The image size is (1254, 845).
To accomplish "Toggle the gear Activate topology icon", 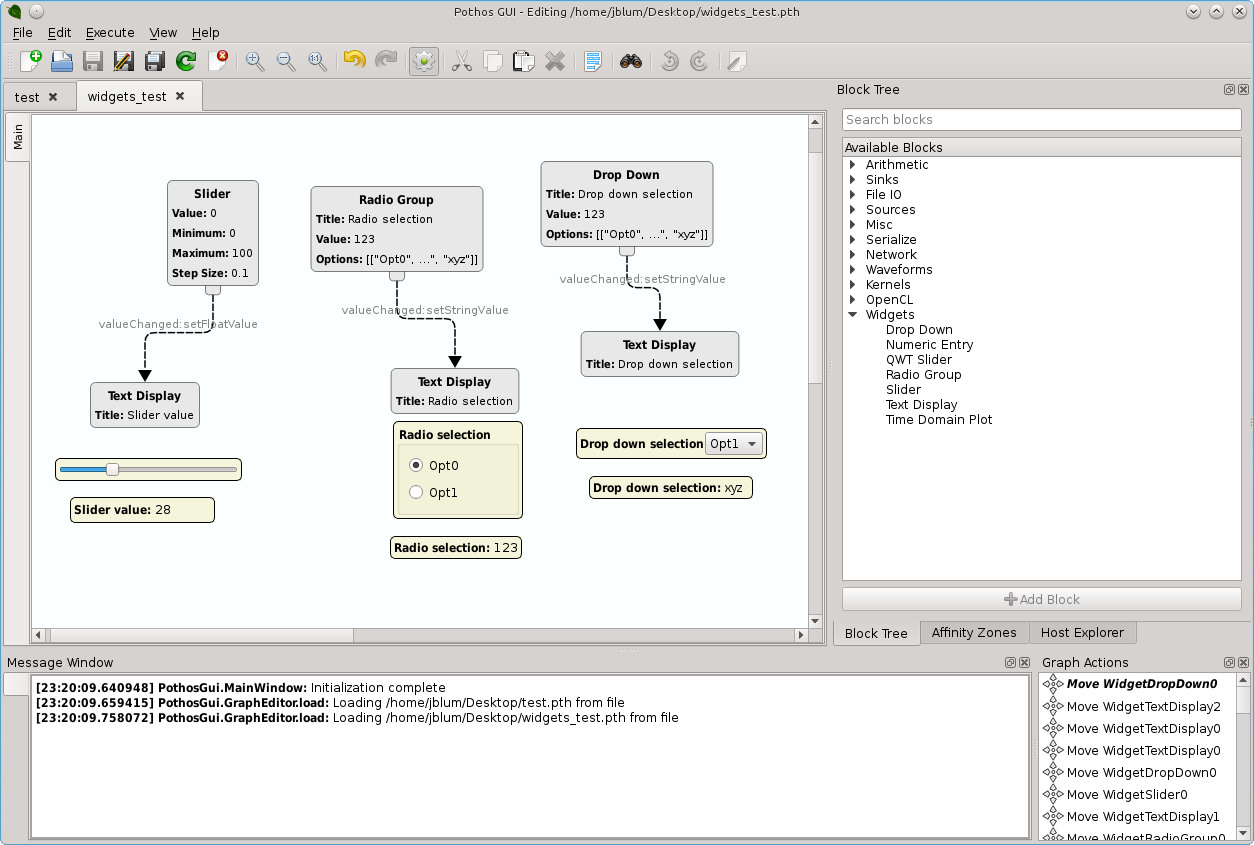I will tap(424, 61).
